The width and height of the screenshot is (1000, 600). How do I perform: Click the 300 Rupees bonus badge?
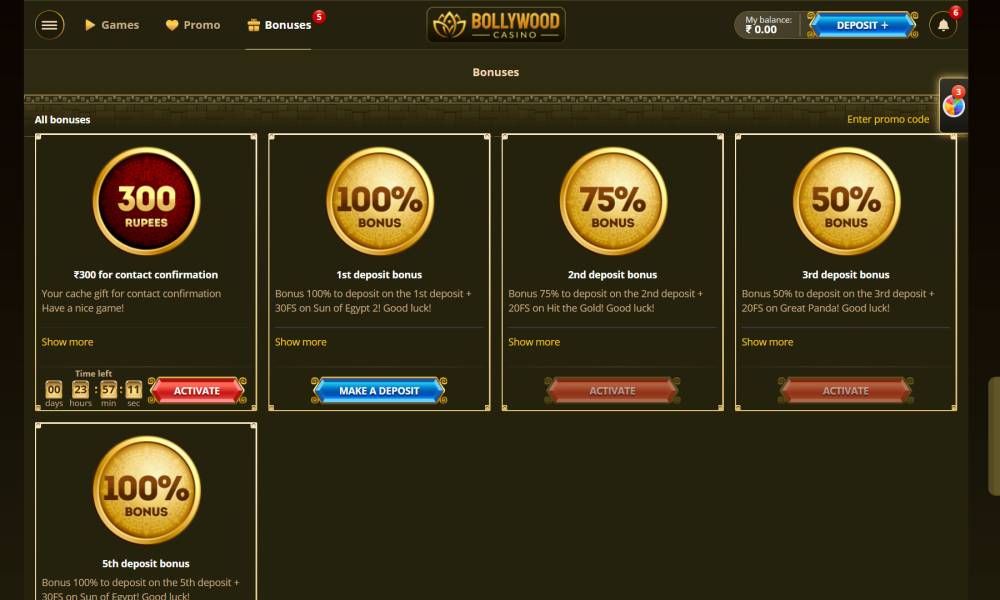146,201
